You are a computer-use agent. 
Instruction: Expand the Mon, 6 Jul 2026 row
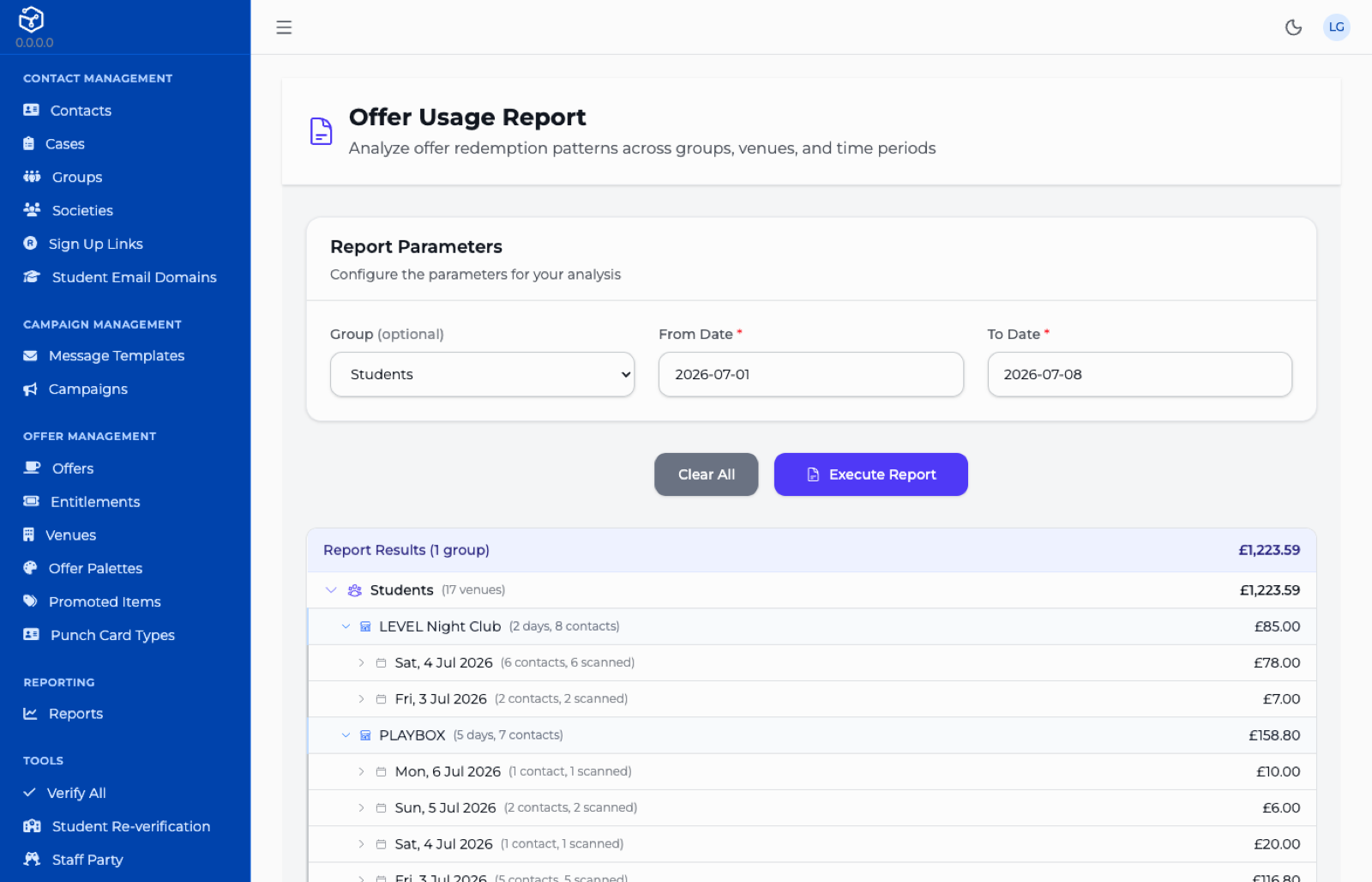pos(361,771)
